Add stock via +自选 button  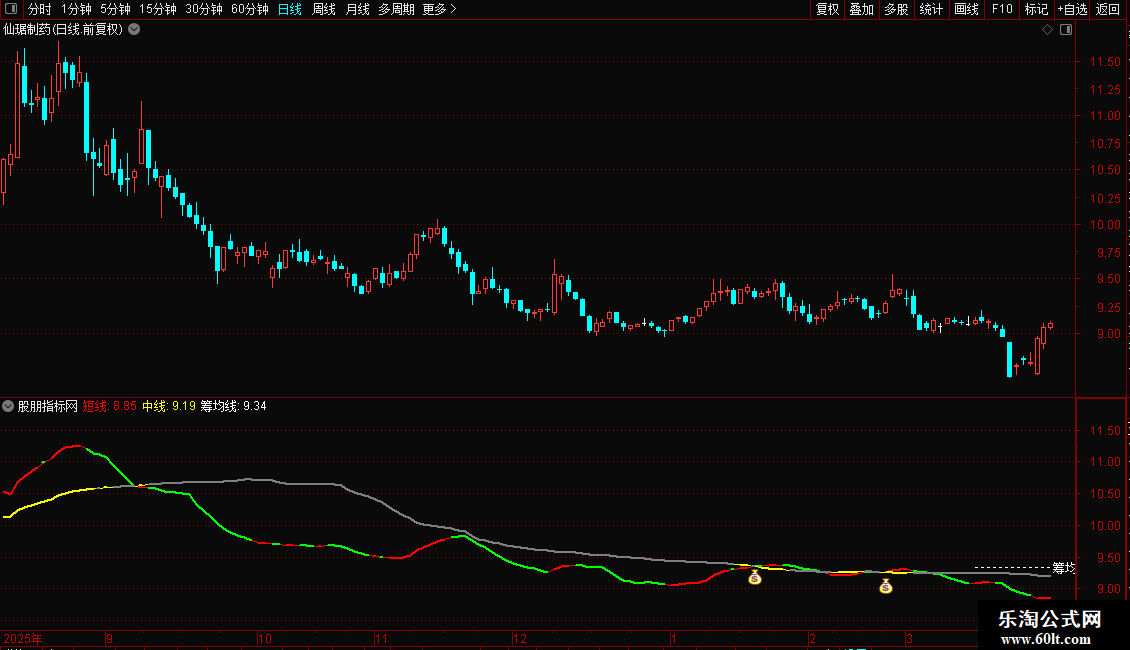click(1072, 9)
